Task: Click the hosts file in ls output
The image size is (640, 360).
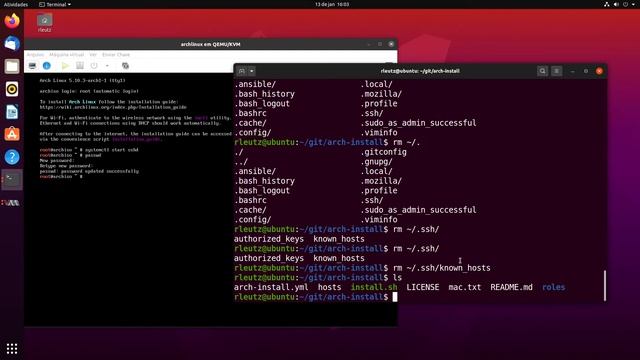Action: click(329, 287)
